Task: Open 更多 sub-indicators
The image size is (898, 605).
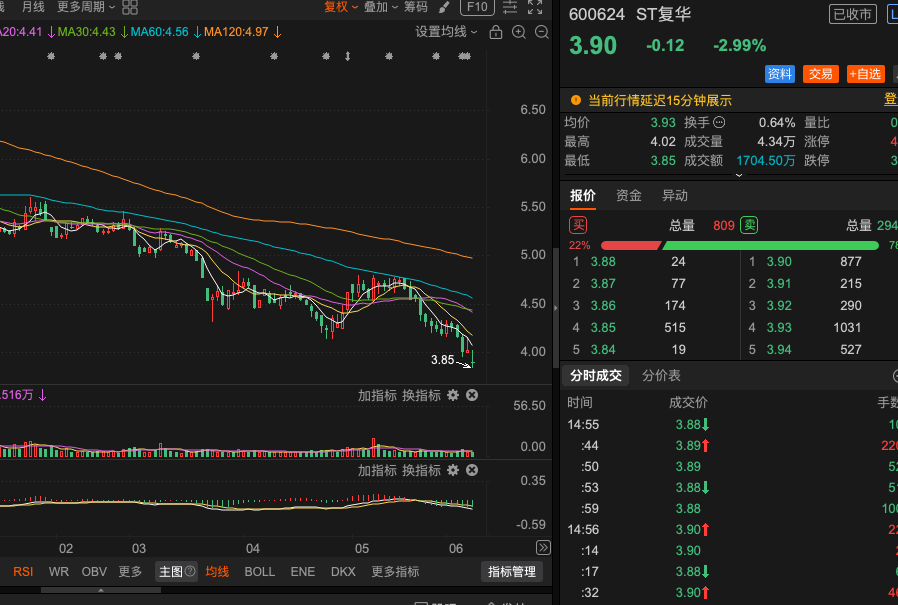Action: [x=130, y=572]
